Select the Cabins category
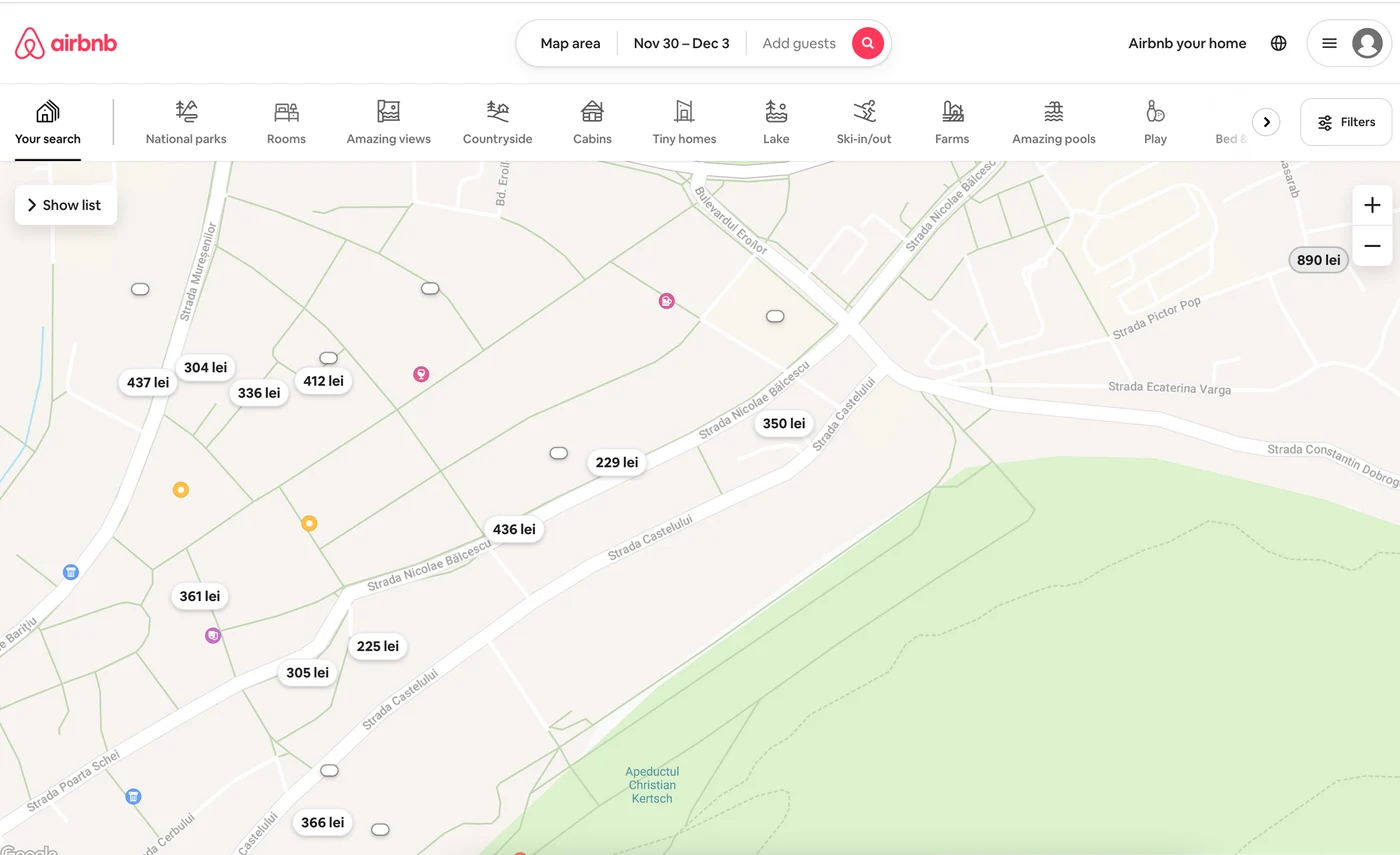This screenshot has height=855, width=1400. [x=592, y=123]
